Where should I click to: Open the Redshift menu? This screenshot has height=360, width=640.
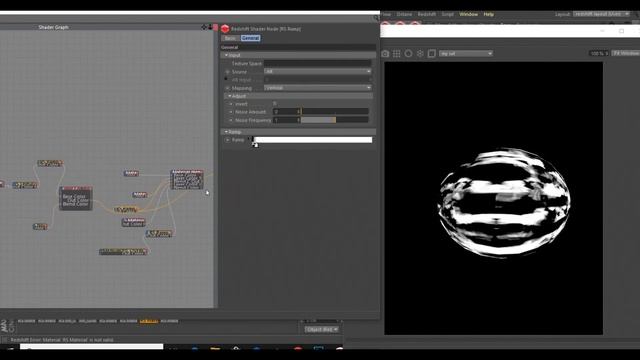coord(427,14)
